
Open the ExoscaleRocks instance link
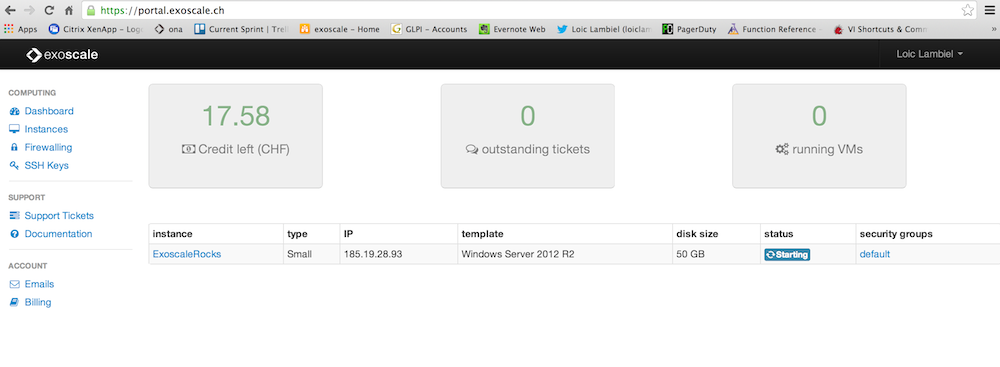click(187, 254)
